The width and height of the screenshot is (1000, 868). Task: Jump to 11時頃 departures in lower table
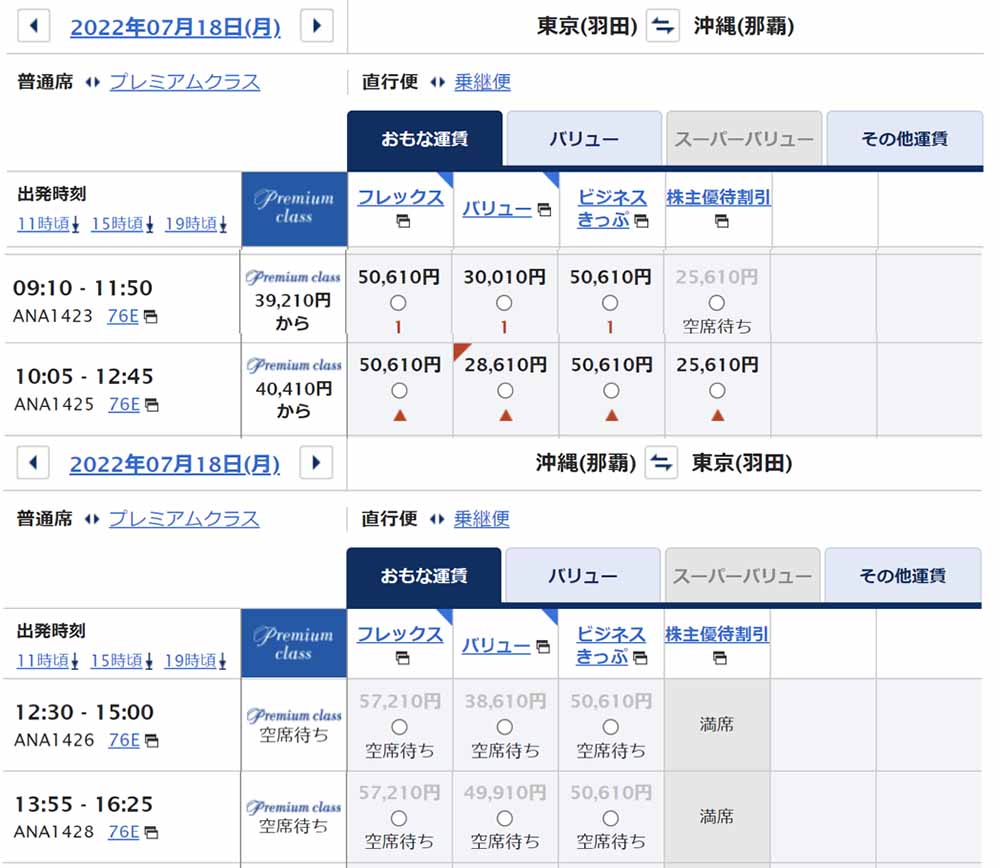coord(47,661)
